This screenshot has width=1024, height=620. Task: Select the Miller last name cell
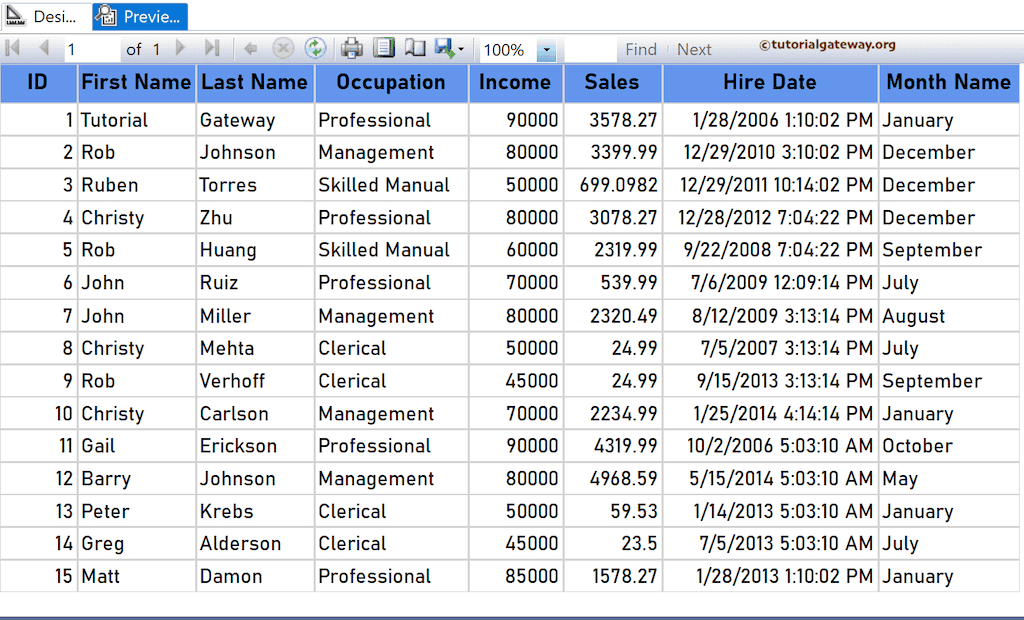point(255,316)
